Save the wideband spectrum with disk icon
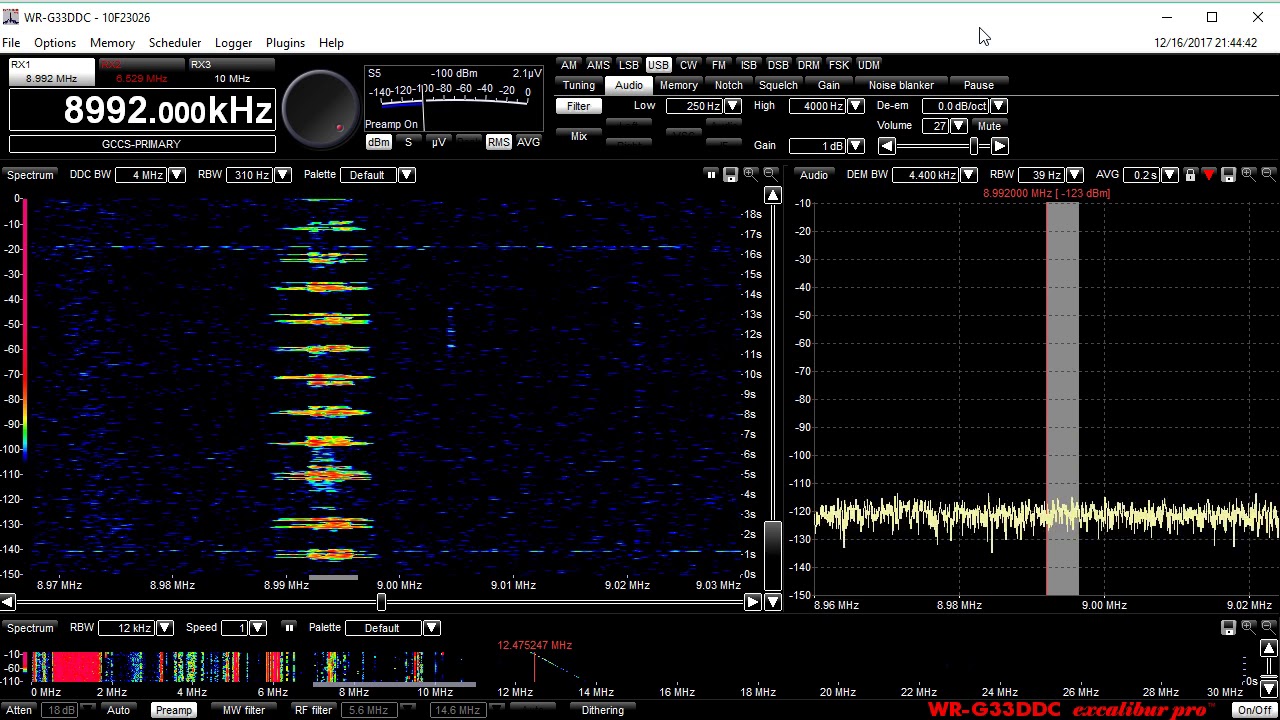 pyautogui.click(x=1229, y=628)
